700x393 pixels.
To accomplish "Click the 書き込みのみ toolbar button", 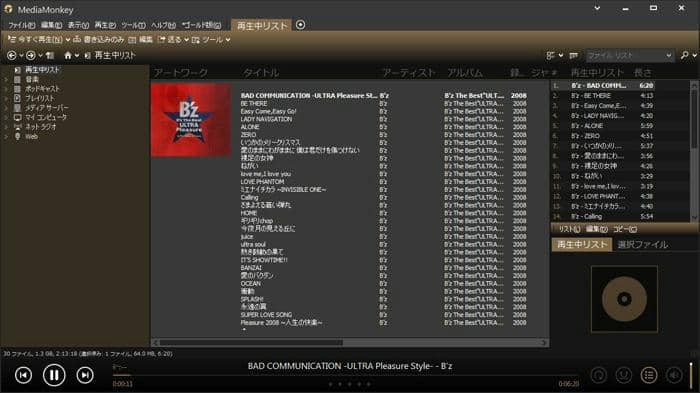I will tap(99, 40).
